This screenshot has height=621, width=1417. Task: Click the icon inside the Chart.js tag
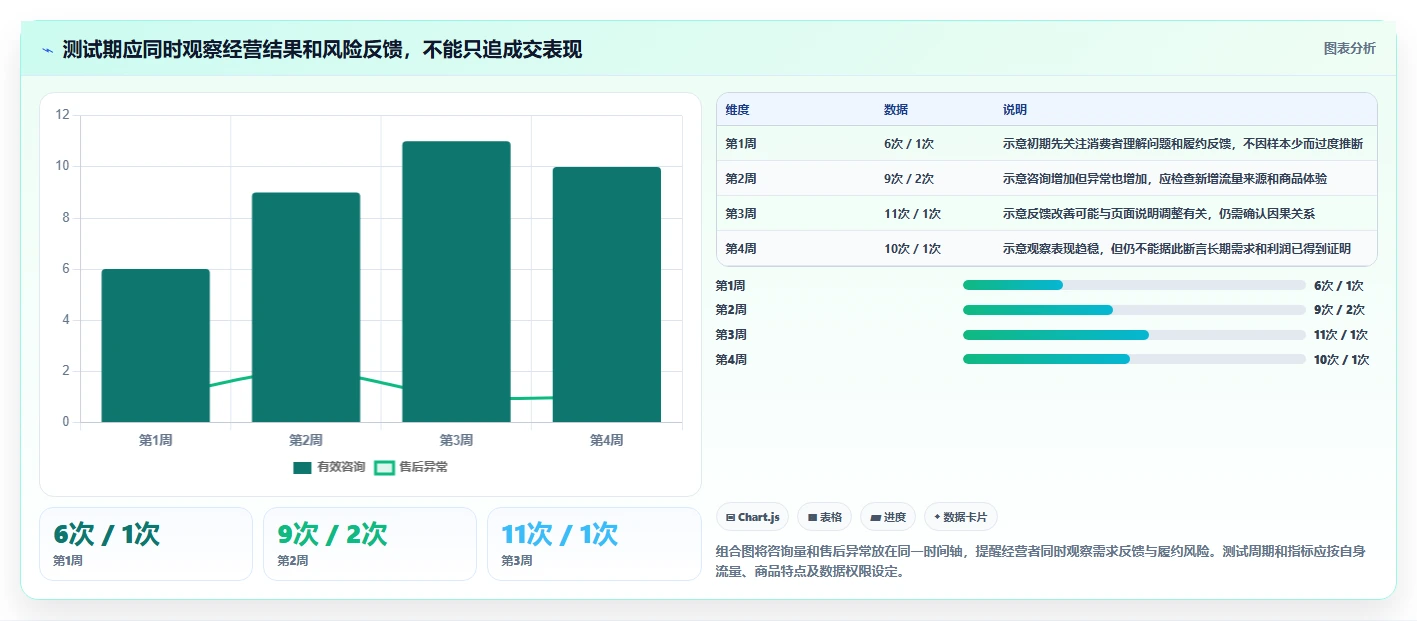click(731, 517)
